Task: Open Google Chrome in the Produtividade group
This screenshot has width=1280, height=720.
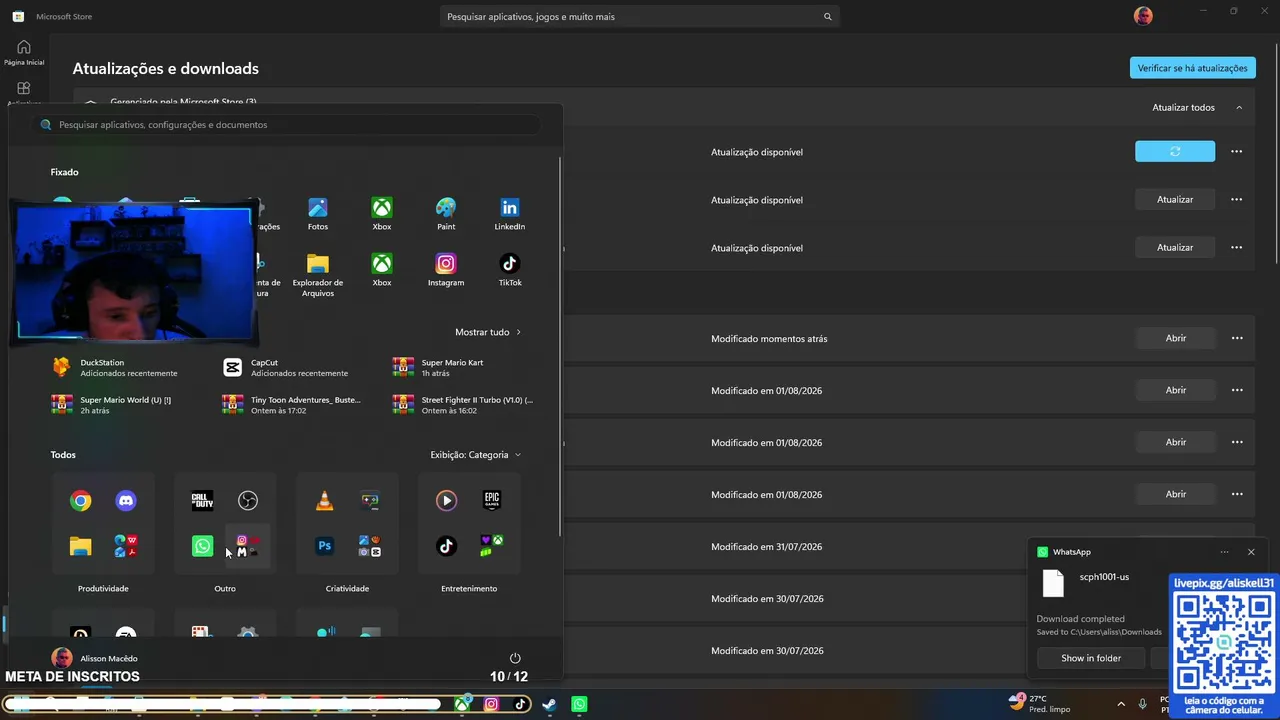Action: click(81, 501)
